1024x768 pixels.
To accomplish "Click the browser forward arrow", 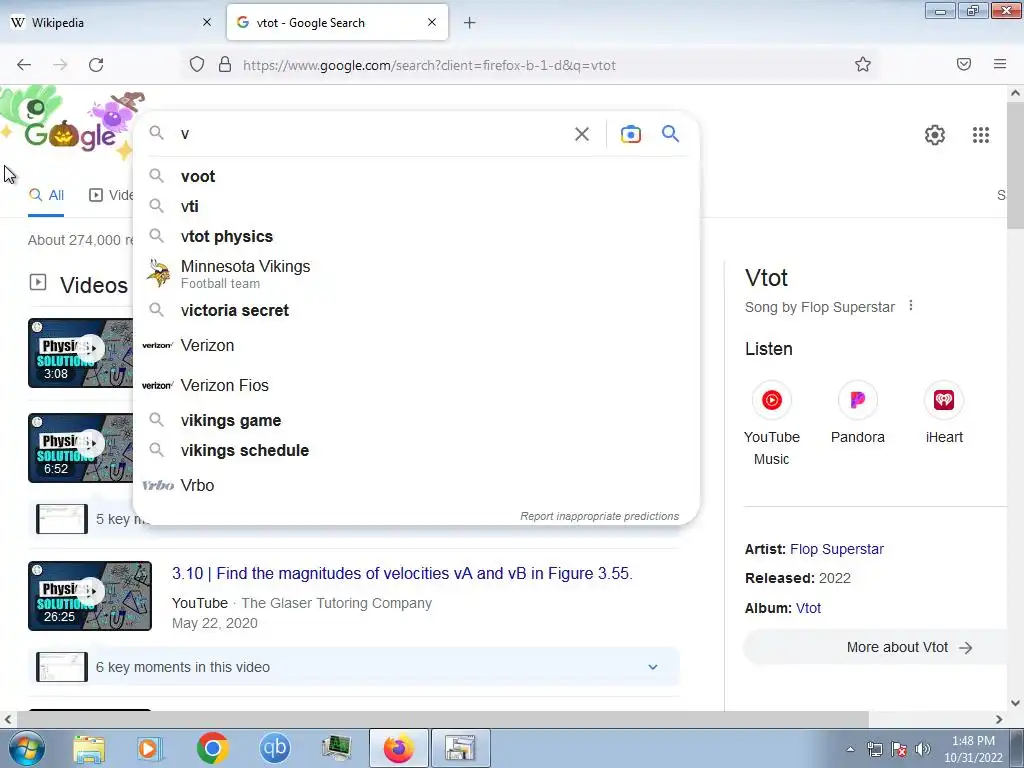I will click(x=60, y=65).
